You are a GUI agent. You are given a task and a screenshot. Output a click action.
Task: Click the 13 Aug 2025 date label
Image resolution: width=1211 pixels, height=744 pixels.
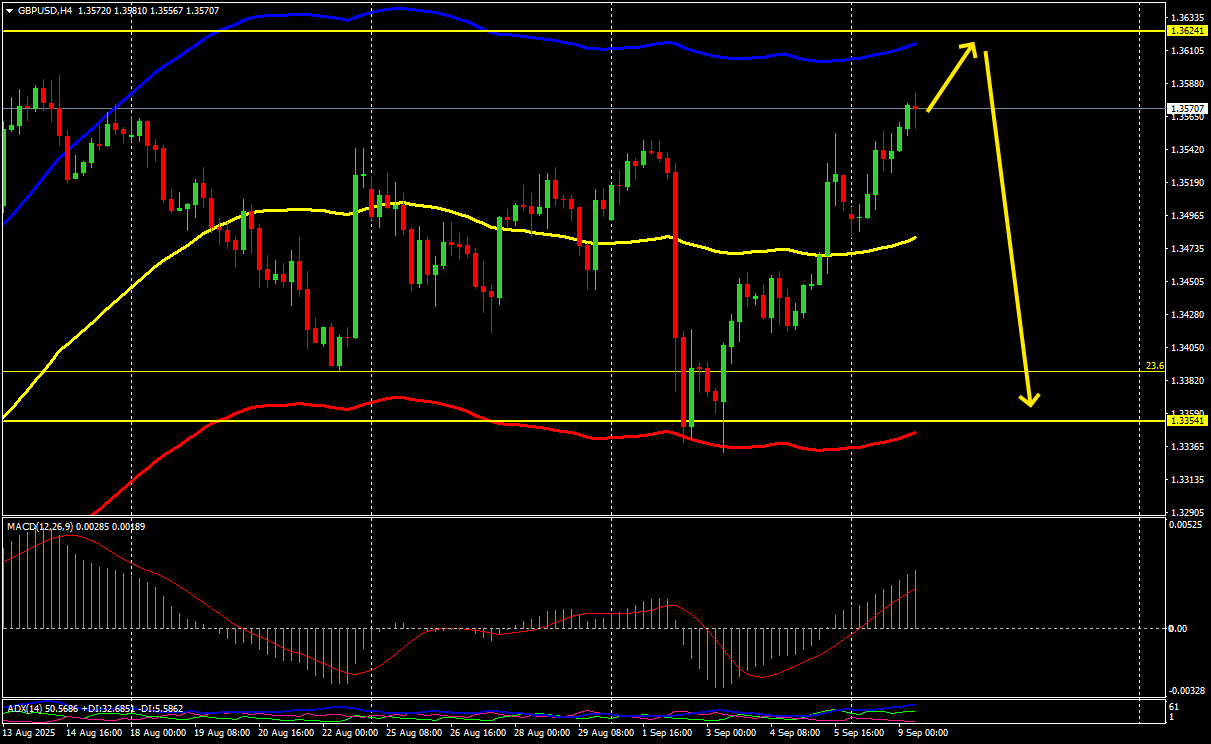[x=31, y=733]
